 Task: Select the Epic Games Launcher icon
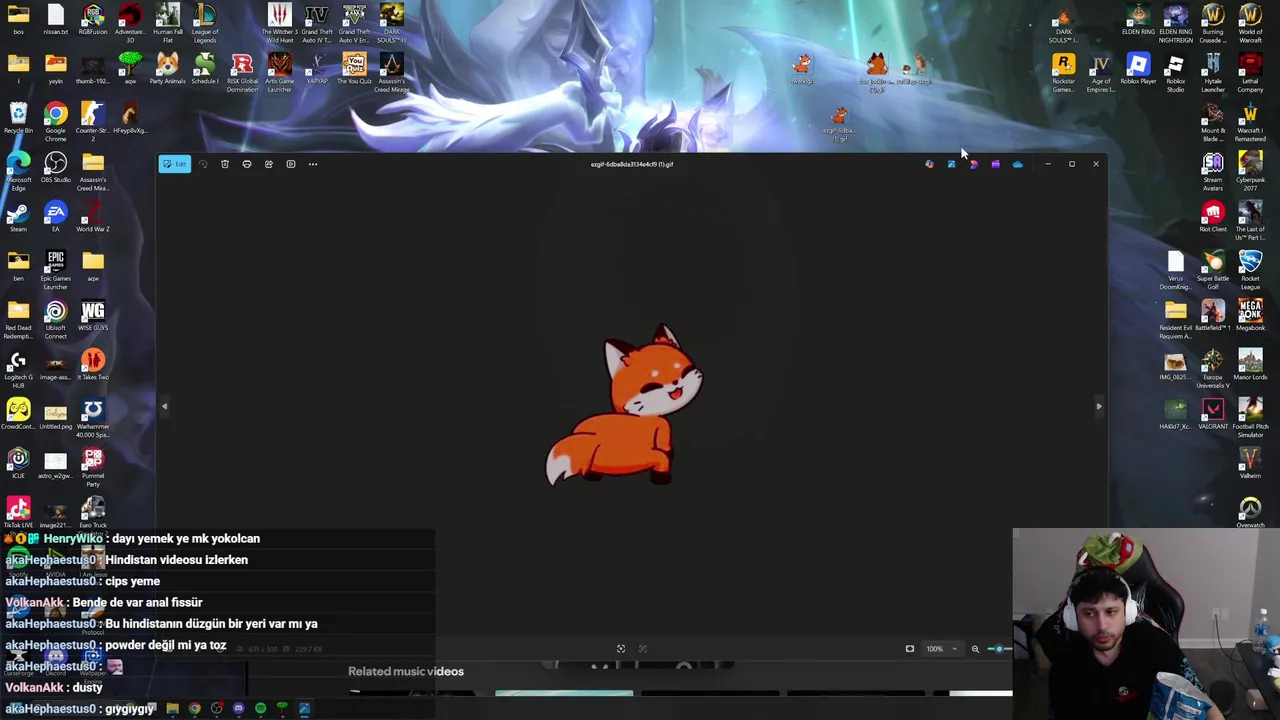(x=56, y=270)
